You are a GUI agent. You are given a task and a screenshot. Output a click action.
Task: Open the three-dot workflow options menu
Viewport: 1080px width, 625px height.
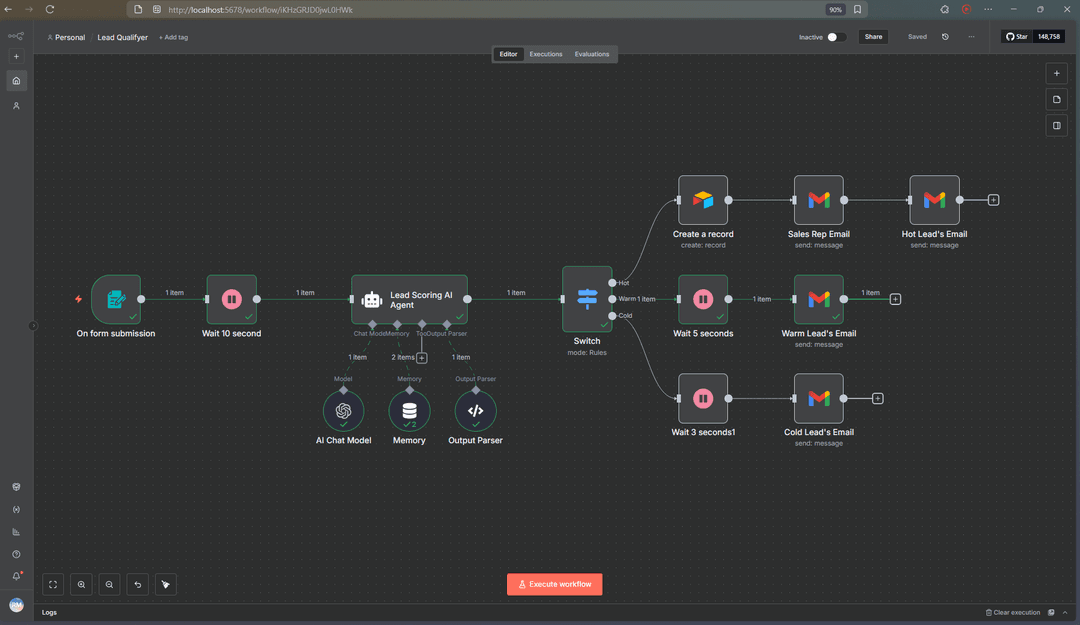click(971, 37)
